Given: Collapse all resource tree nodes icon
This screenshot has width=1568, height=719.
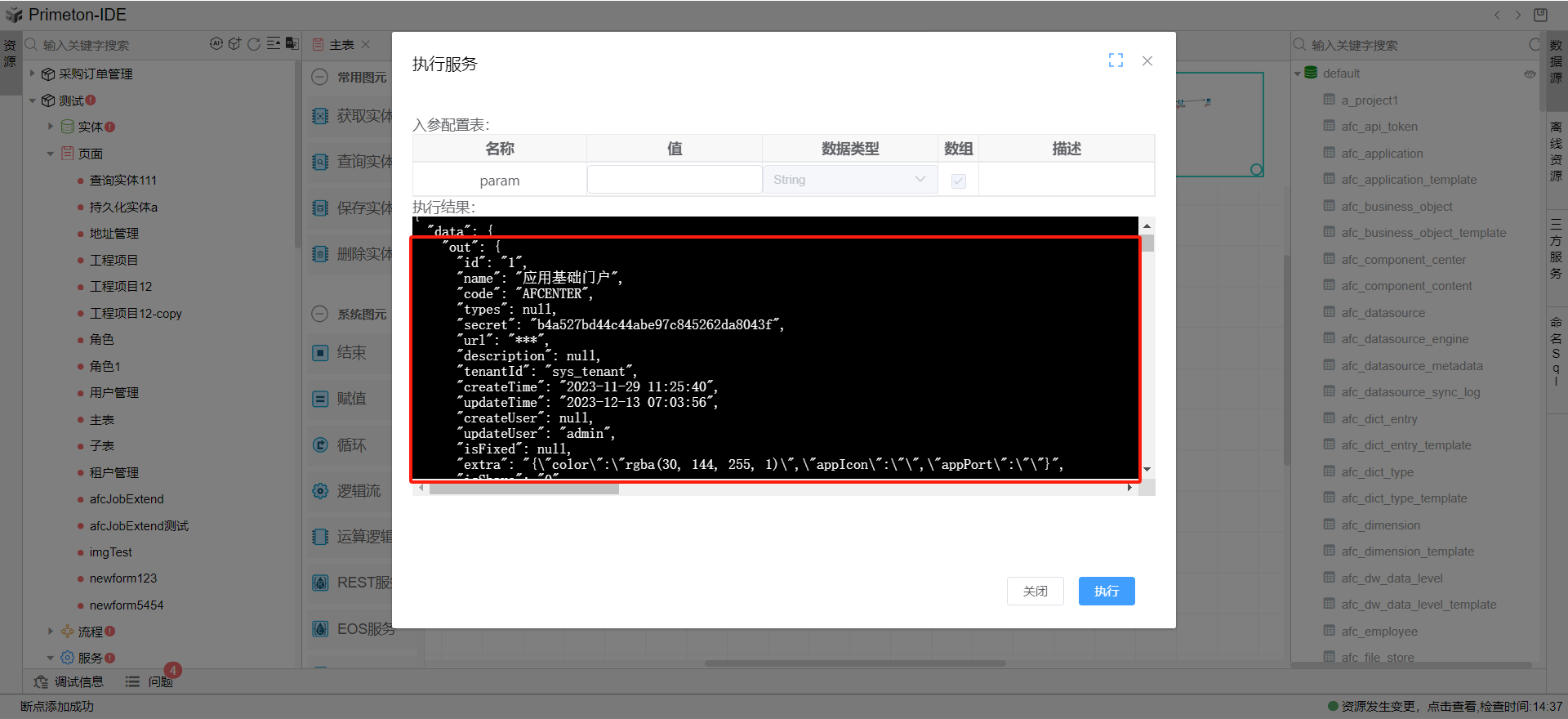Looking at the screenshot, I should click(274, 44).
